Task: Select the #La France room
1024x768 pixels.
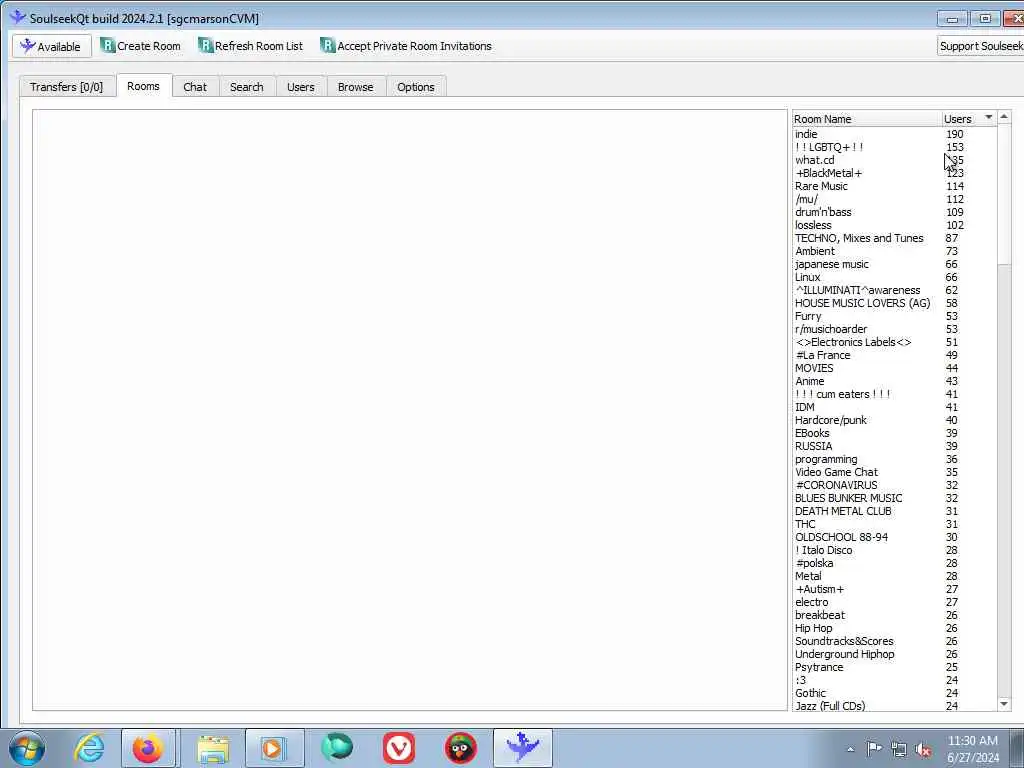Action: (x=893, y=355)
